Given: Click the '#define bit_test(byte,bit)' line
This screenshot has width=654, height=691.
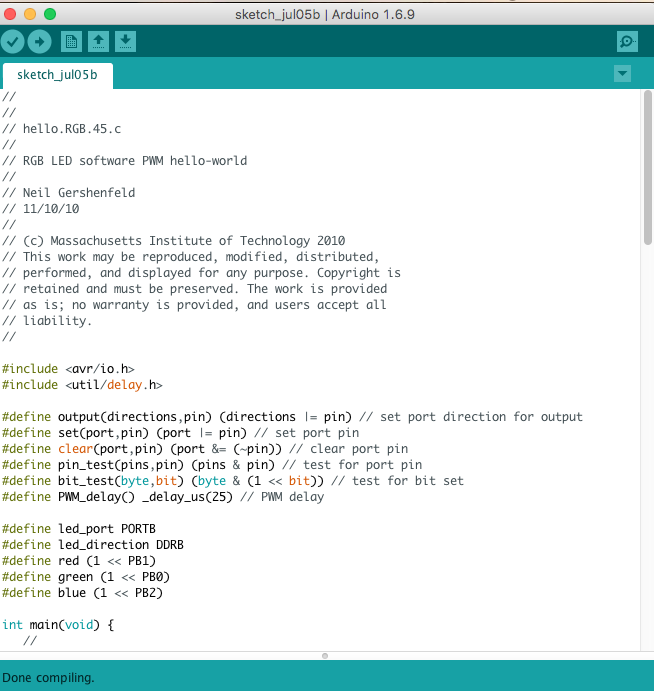Looking at the screenshot, I should pyautogui.click(x=233, y=481).
